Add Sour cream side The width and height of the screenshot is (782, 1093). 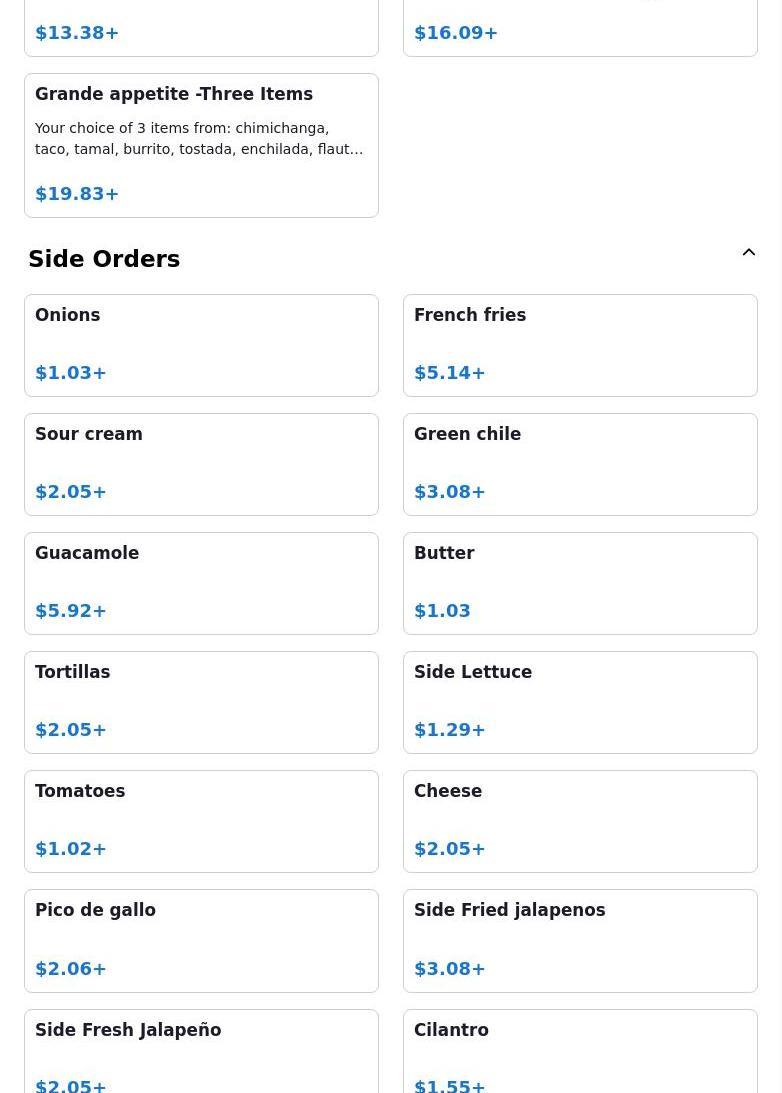(x=201, y=464)
